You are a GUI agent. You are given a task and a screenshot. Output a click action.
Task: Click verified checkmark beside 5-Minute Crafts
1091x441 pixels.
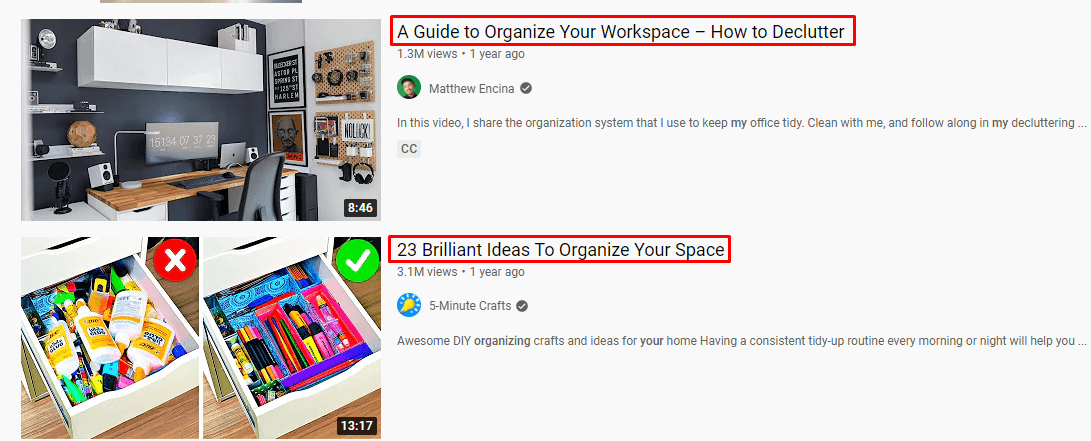522,305
